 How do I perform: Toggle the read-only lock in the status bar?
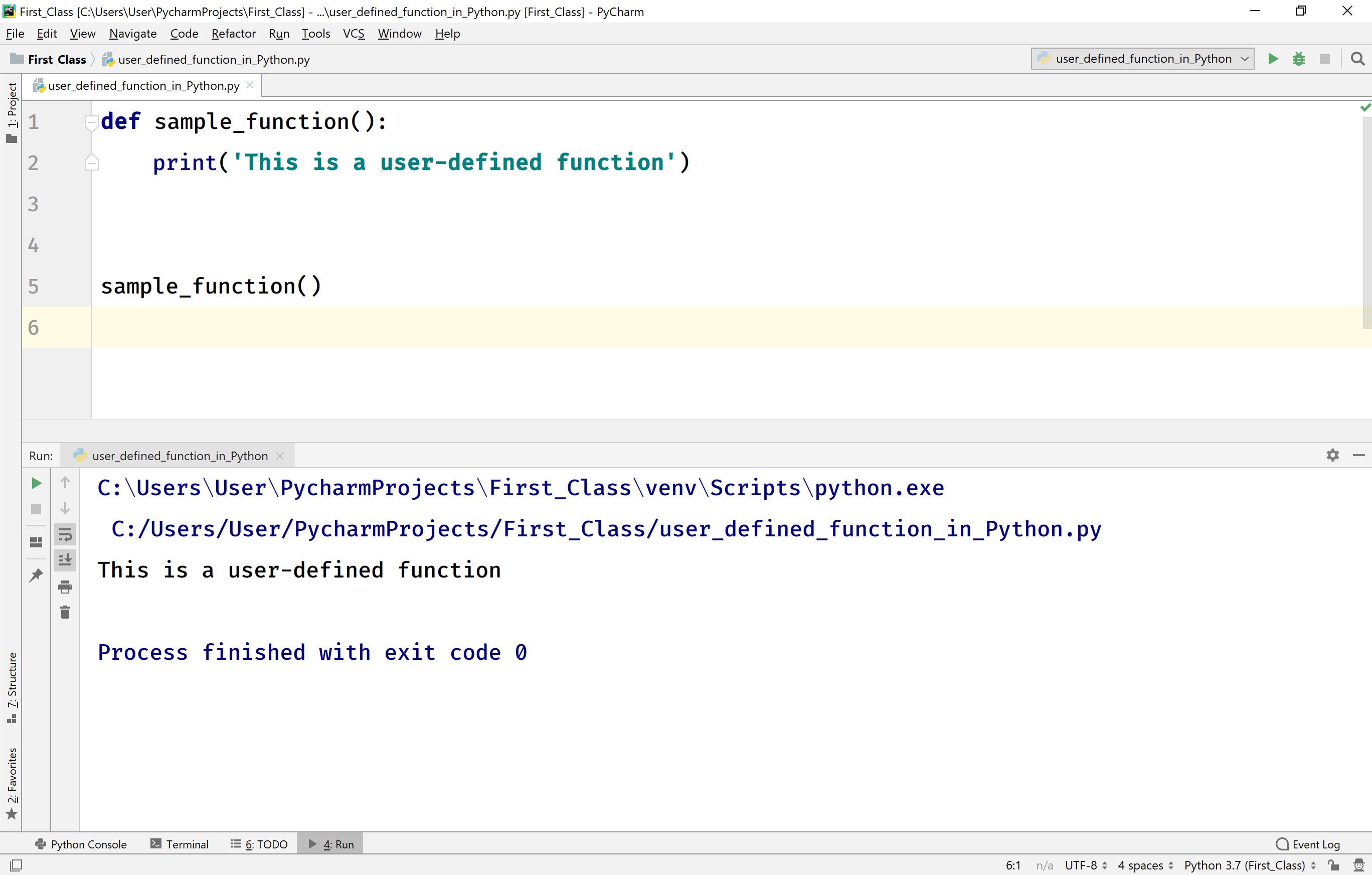[1333, 865]
